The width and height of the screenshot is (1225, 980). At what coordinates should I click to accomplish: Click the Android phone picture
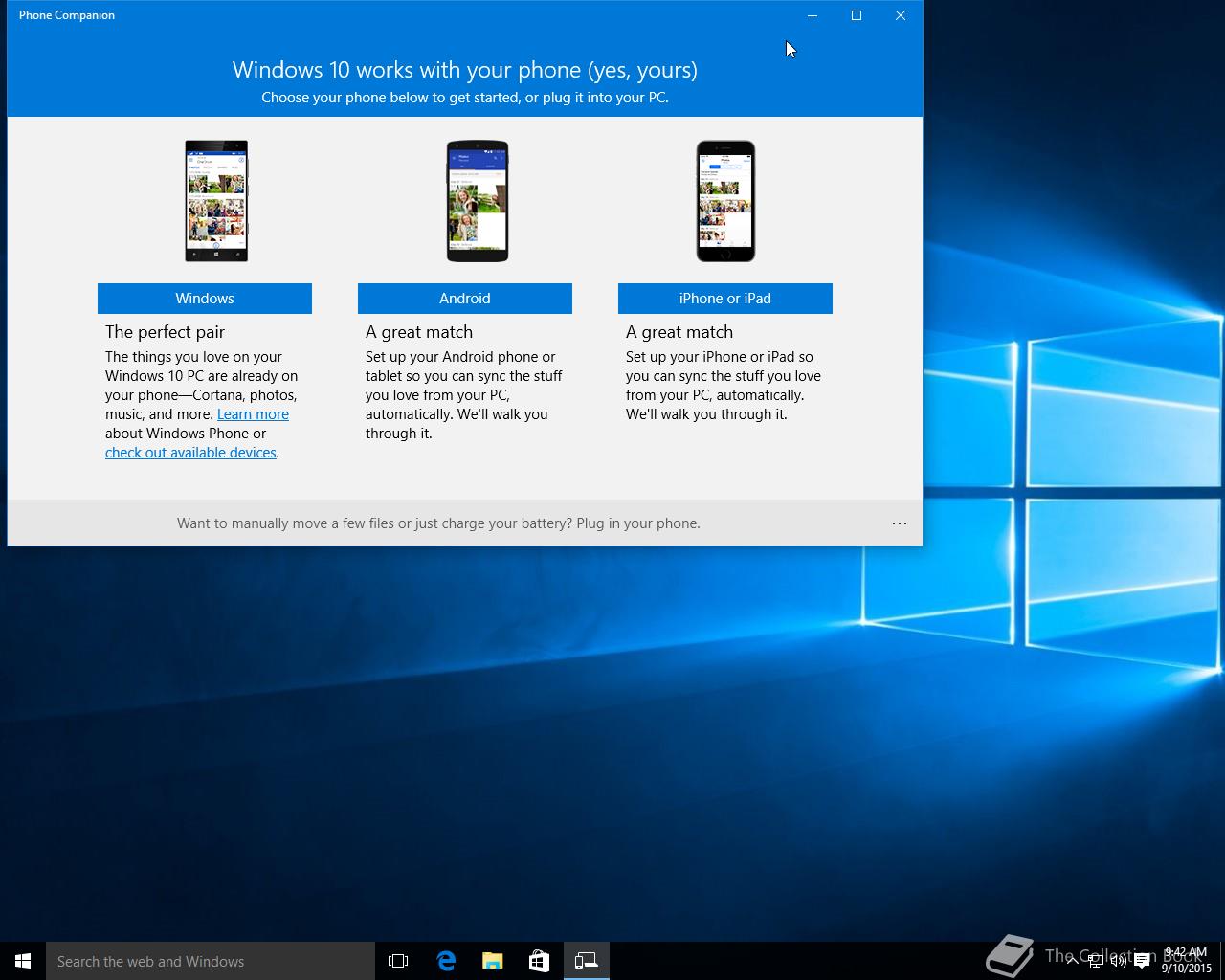[478, 201]
